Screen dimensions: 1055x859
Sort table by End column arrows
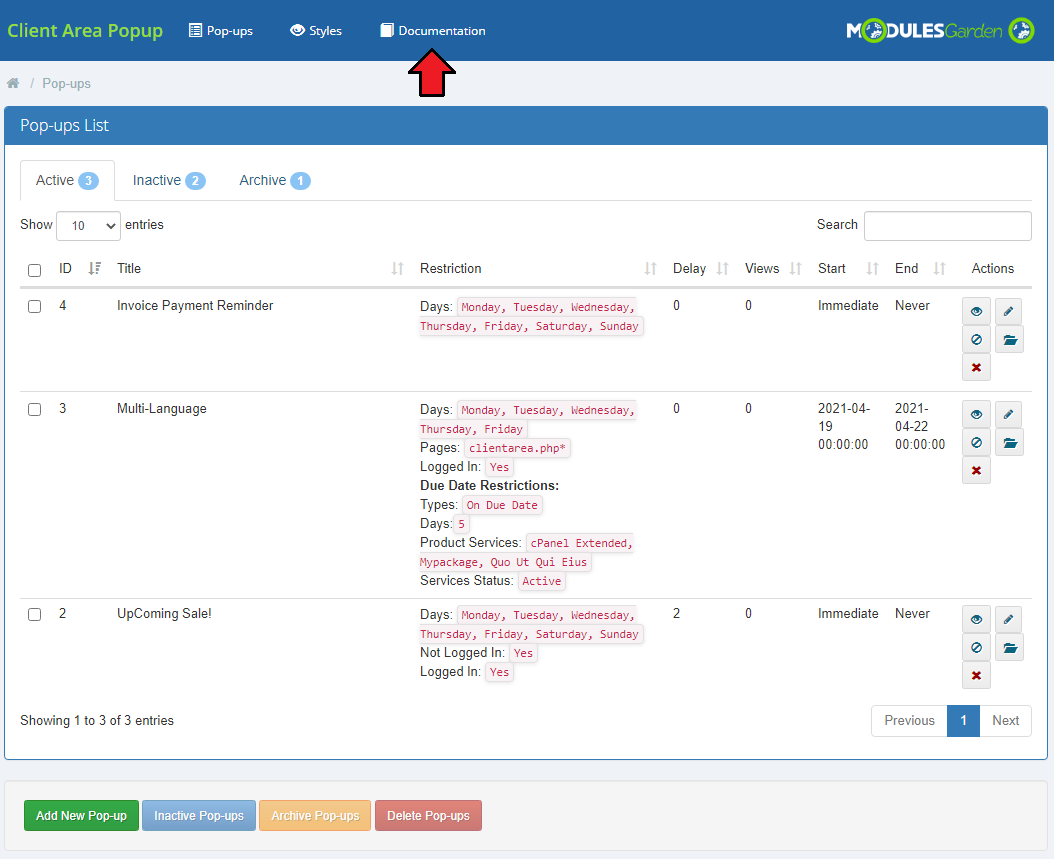pos(940,269)
